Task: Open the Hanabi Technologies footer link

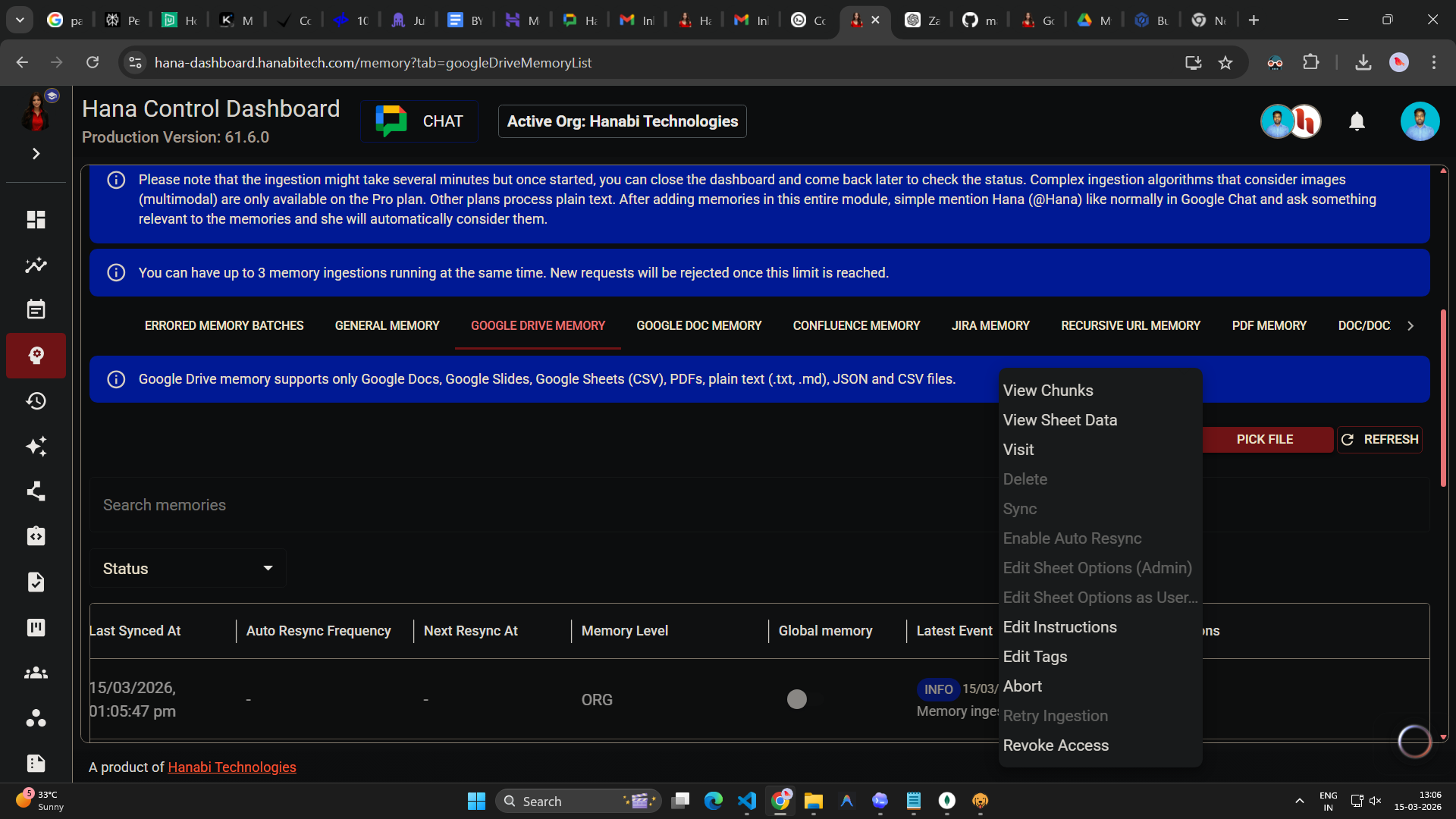Action: [x=231, y=767]
